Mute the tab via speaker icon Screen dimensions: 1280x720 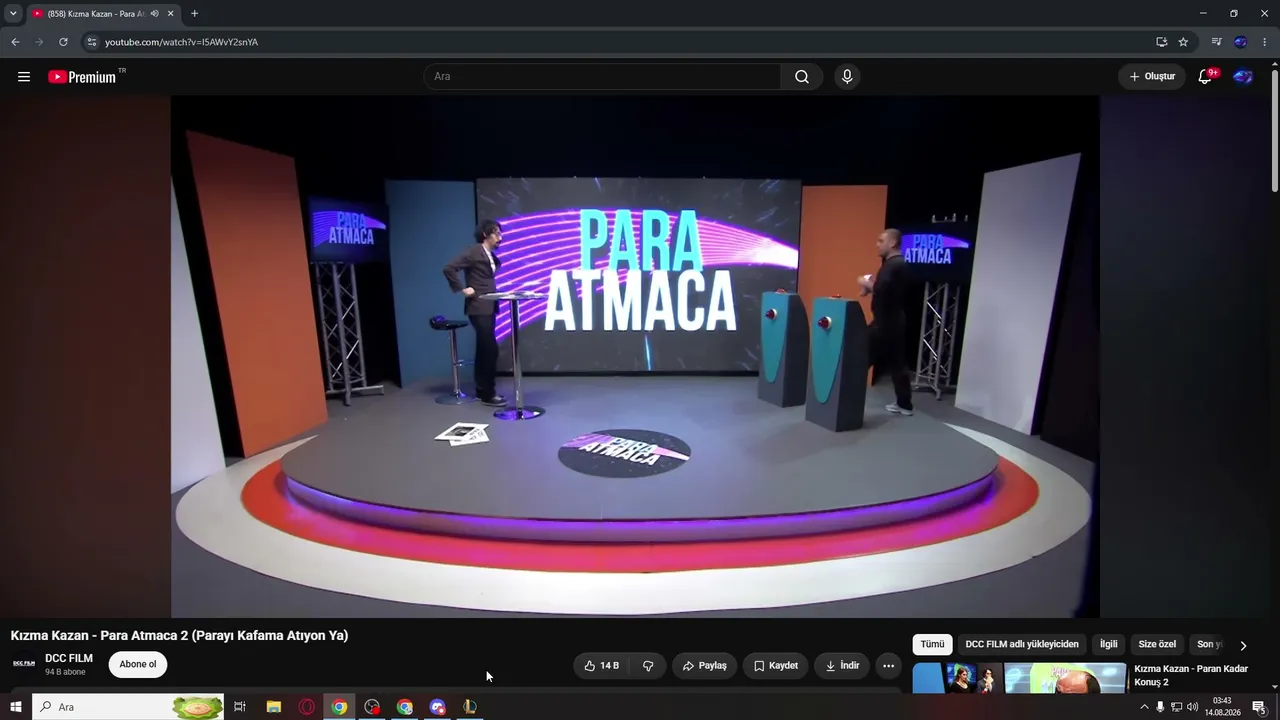pos(154,14)
